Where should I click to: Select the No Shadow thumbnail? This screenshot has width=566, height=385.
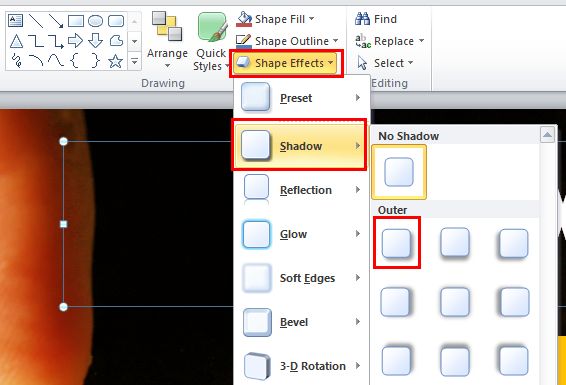[399, 172]
